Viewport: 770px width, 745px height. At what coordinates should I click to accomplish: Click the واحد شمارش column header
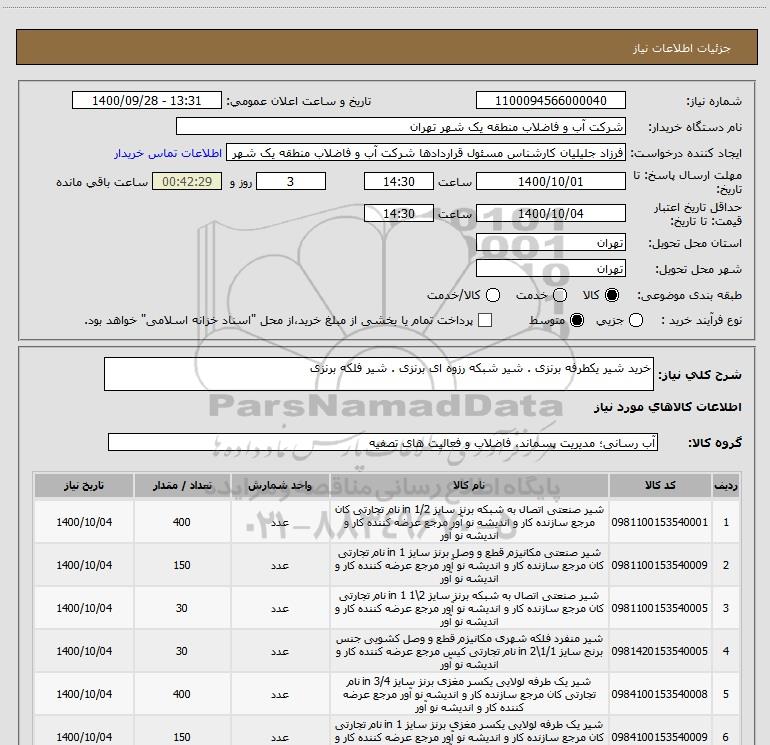point(280,485)
